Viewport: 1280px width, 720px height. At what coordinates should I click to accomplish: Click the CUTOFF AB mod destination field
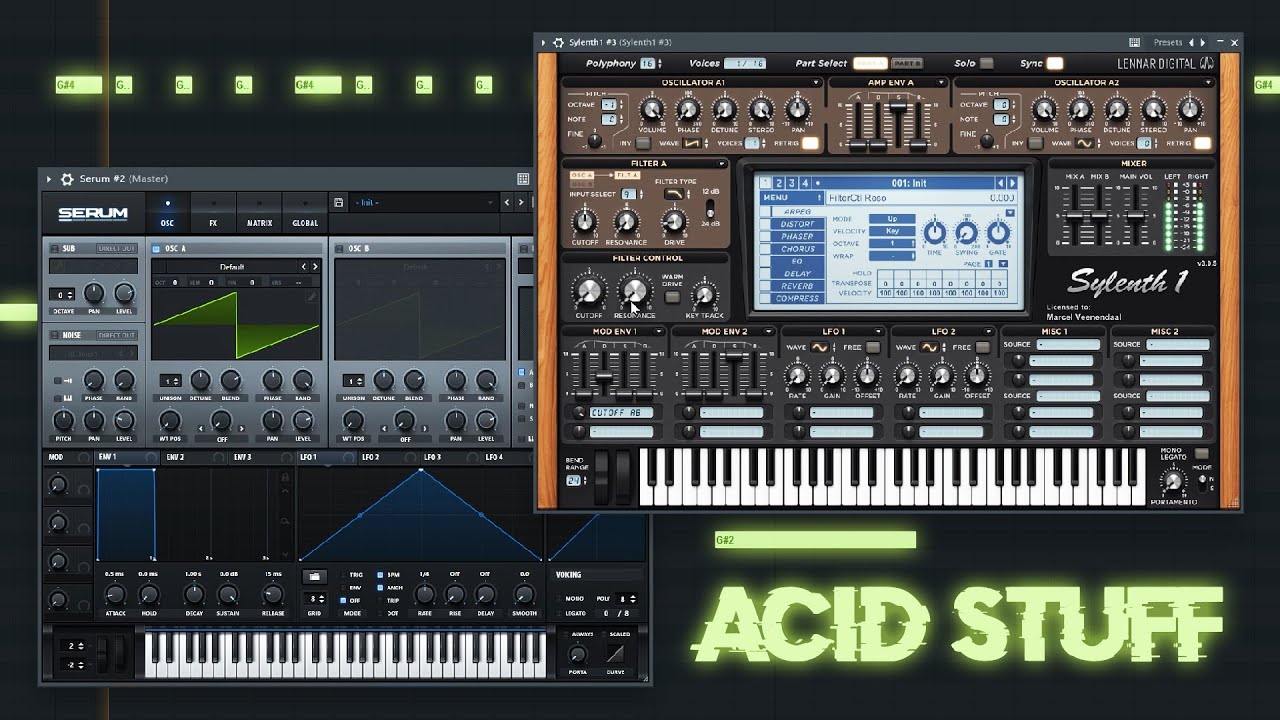(622, 412)
